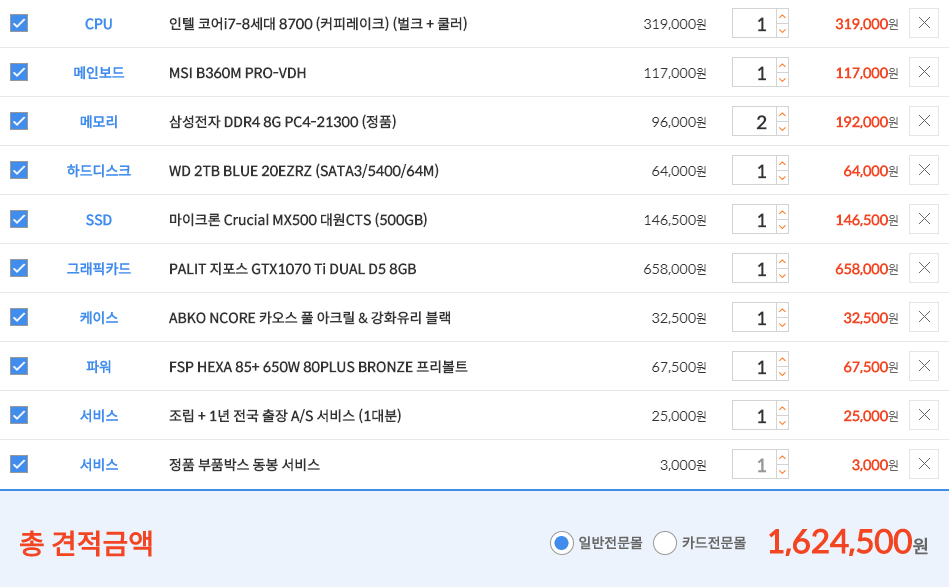Remove the 메인보드 MSI B360M row

point(924,72)
